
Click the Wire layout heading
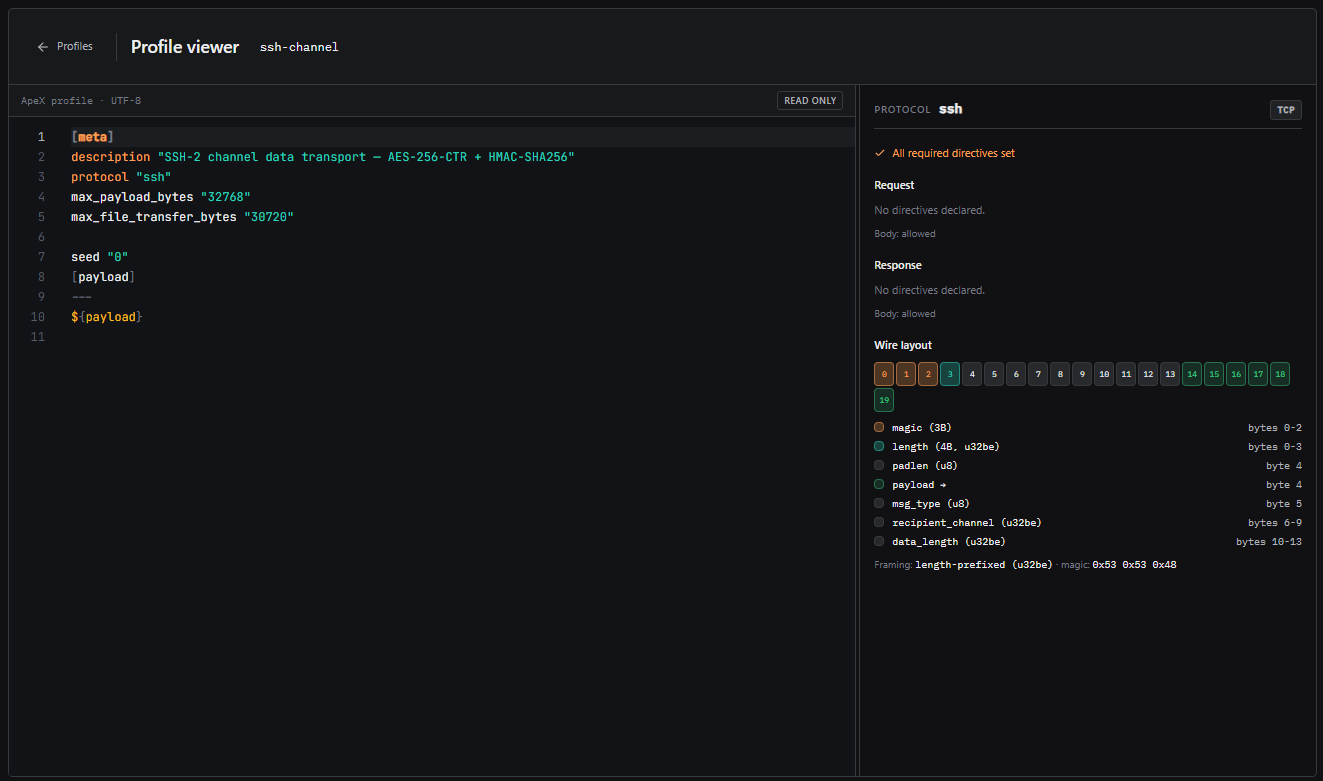pos(903,345)
